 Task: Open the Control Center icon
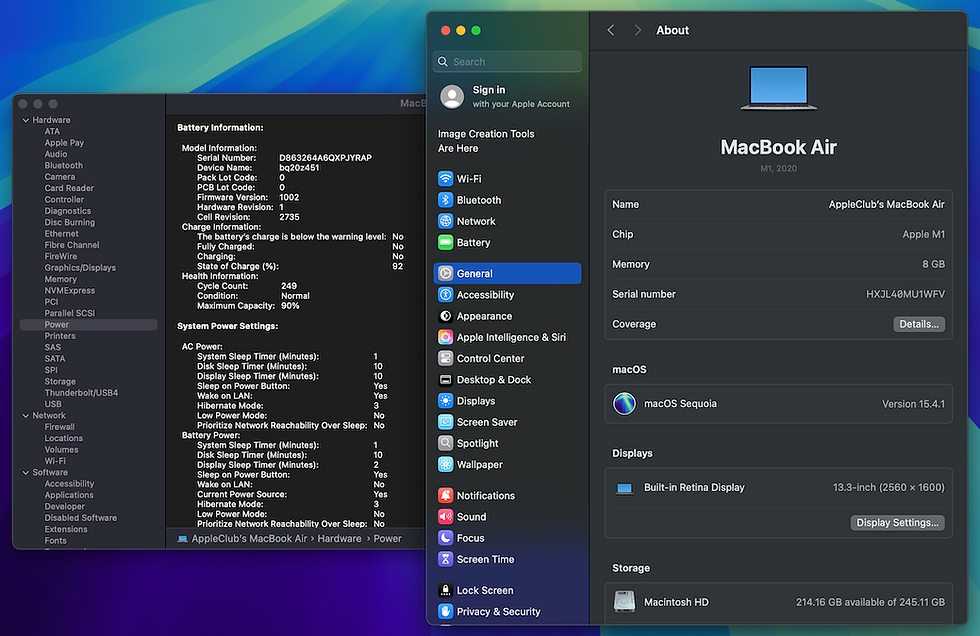[445, 359]
